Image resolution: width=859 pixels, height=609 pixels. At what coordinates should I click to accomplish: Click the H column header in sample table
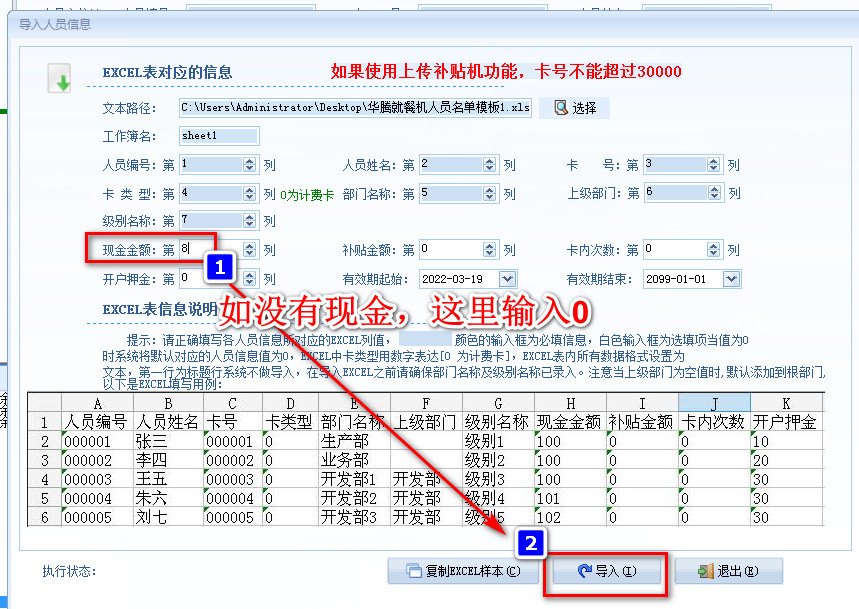571,404
